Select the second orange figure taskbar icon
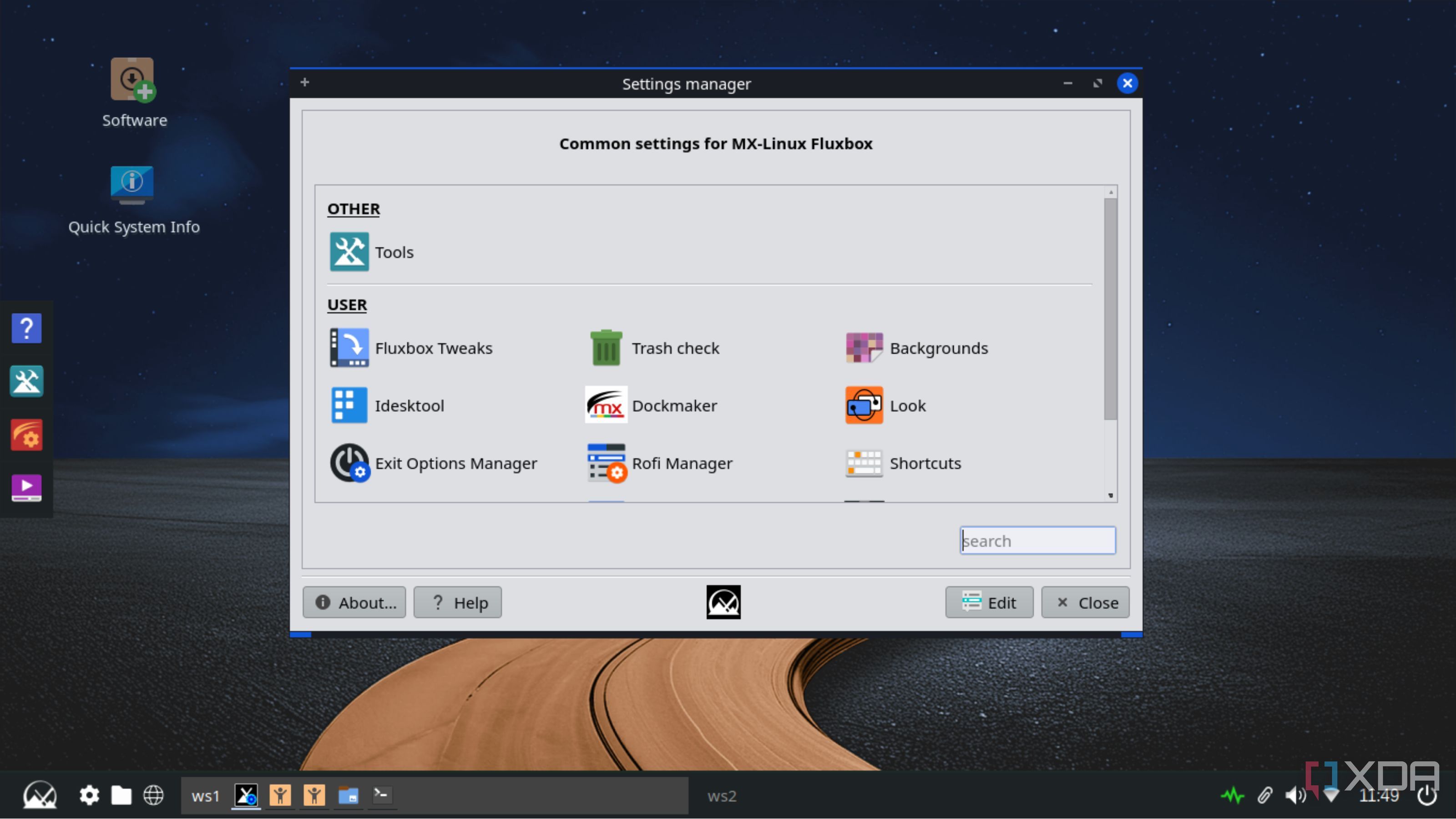Screen dimensions: 1456x819 pos(314,795)
